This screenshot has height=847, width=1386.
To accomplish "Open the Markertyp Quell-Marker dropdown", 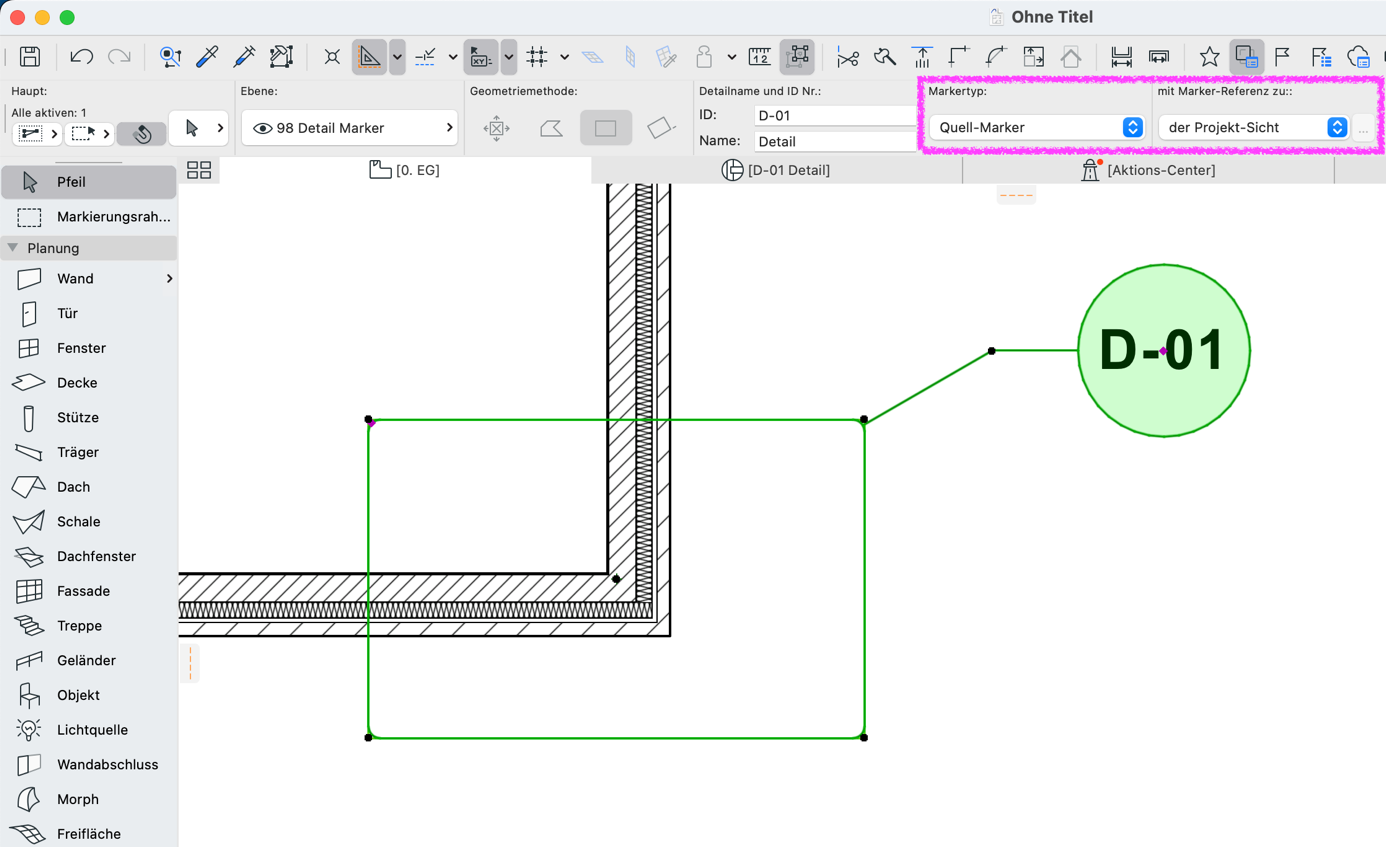I will (1036, 127).
